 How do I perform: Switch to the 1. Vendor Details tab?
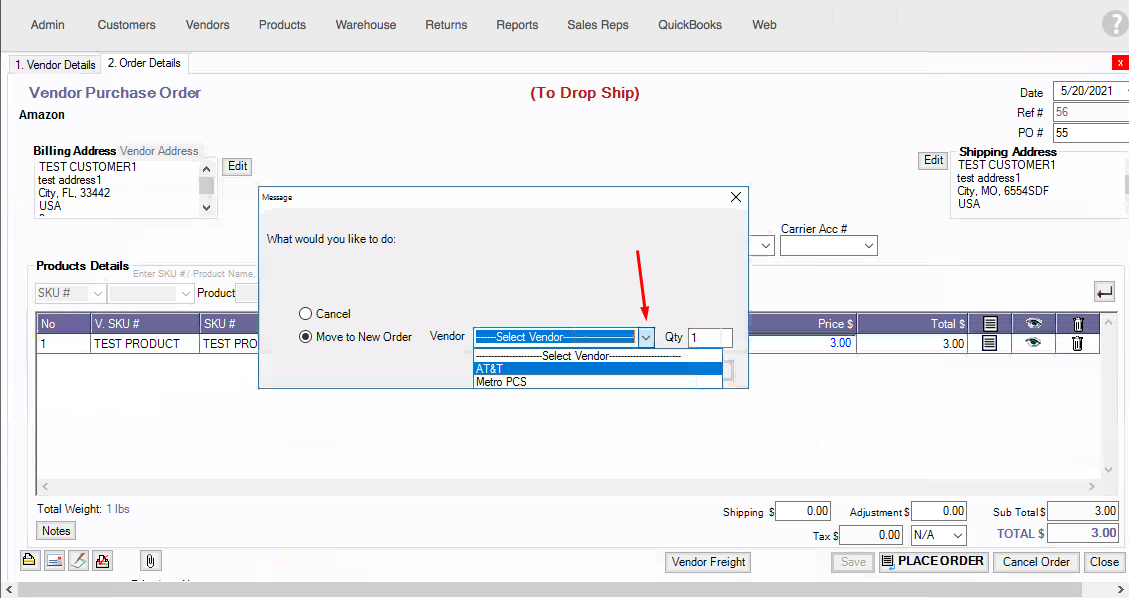[55, 65]
